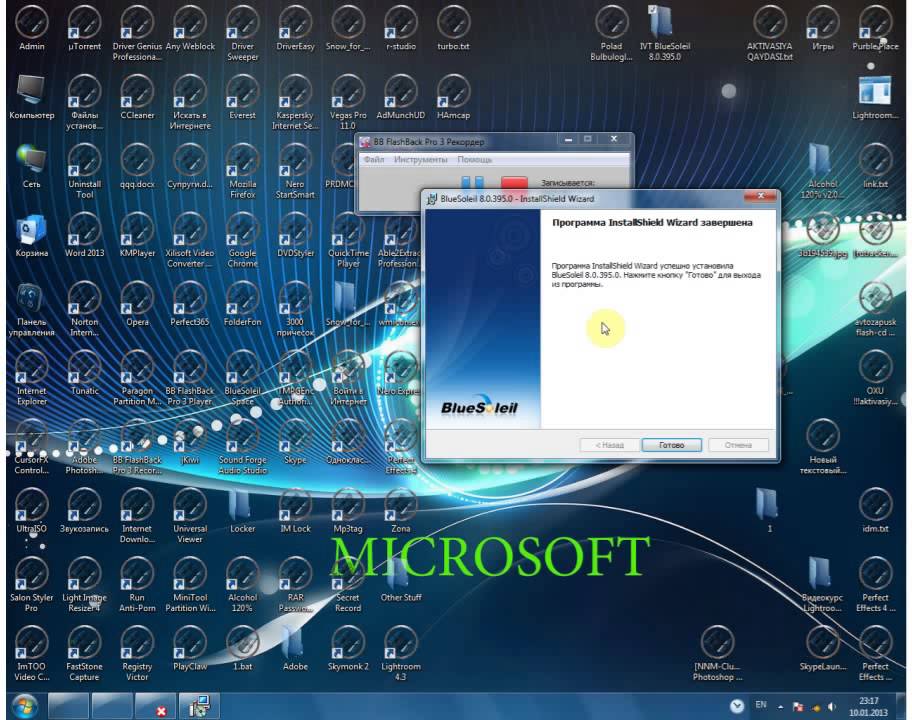912x720 pixels.
Task: Select the Polad Bulbuloglu desktop icon
Action: click(611, 33)
